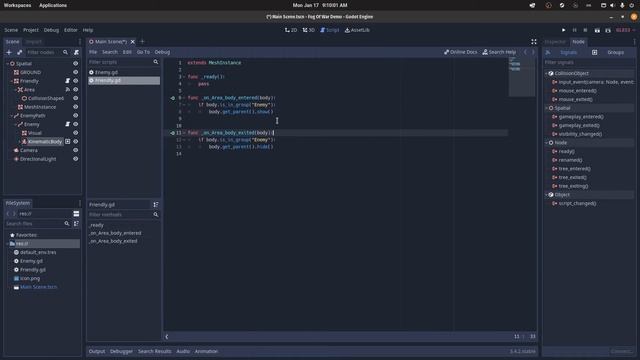The height and width of the screenshot is (360, 640).
Task: Click the attach script icon in Scene dock
Action: 76,52
